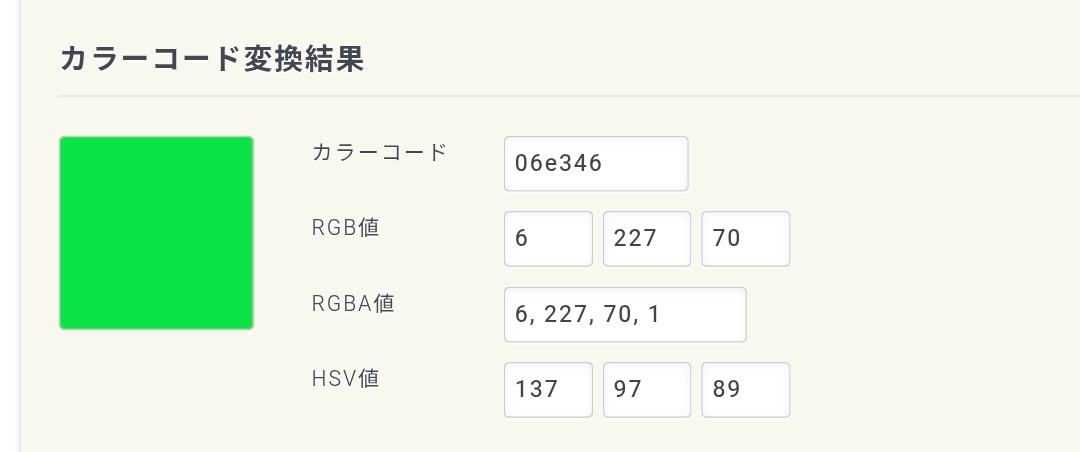The width and height of the screenshot is (1080, 452).
Task: Click the RGBA field showing 6, 227, 70, 1
Action: coord(625,314)
